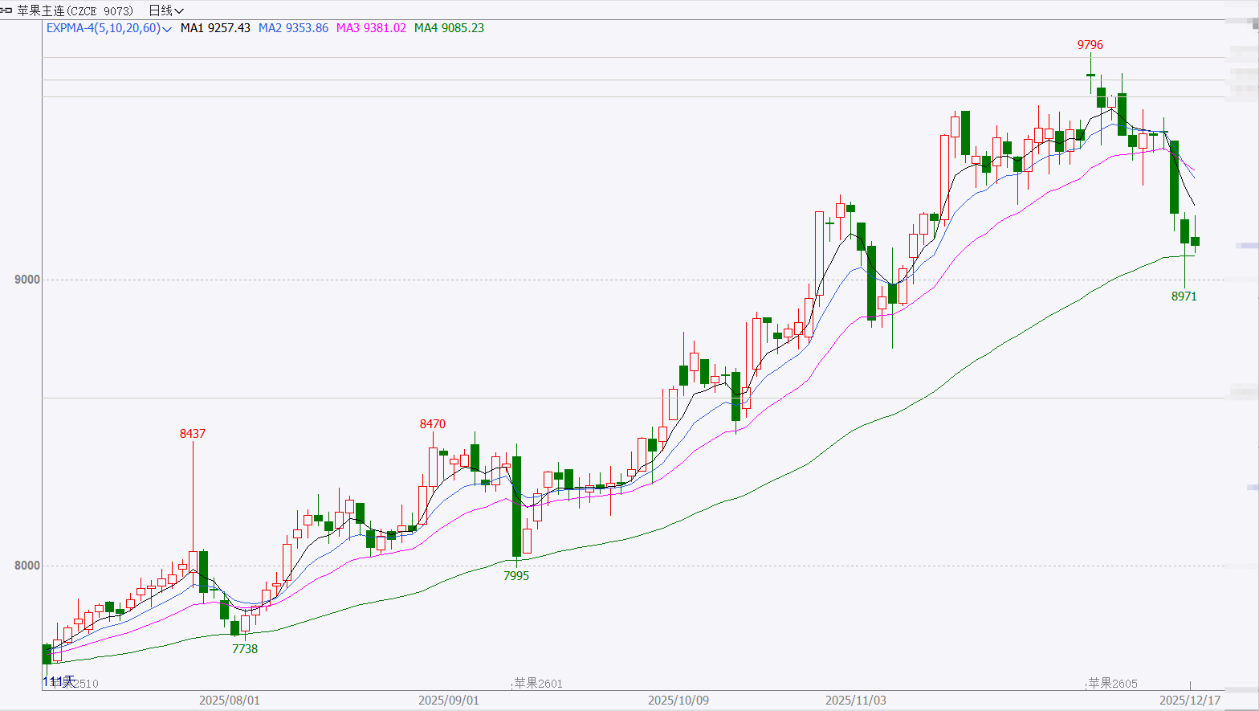Select the MA1 9257.43 indicator label

pyautogui.click(x=215, y=28)
